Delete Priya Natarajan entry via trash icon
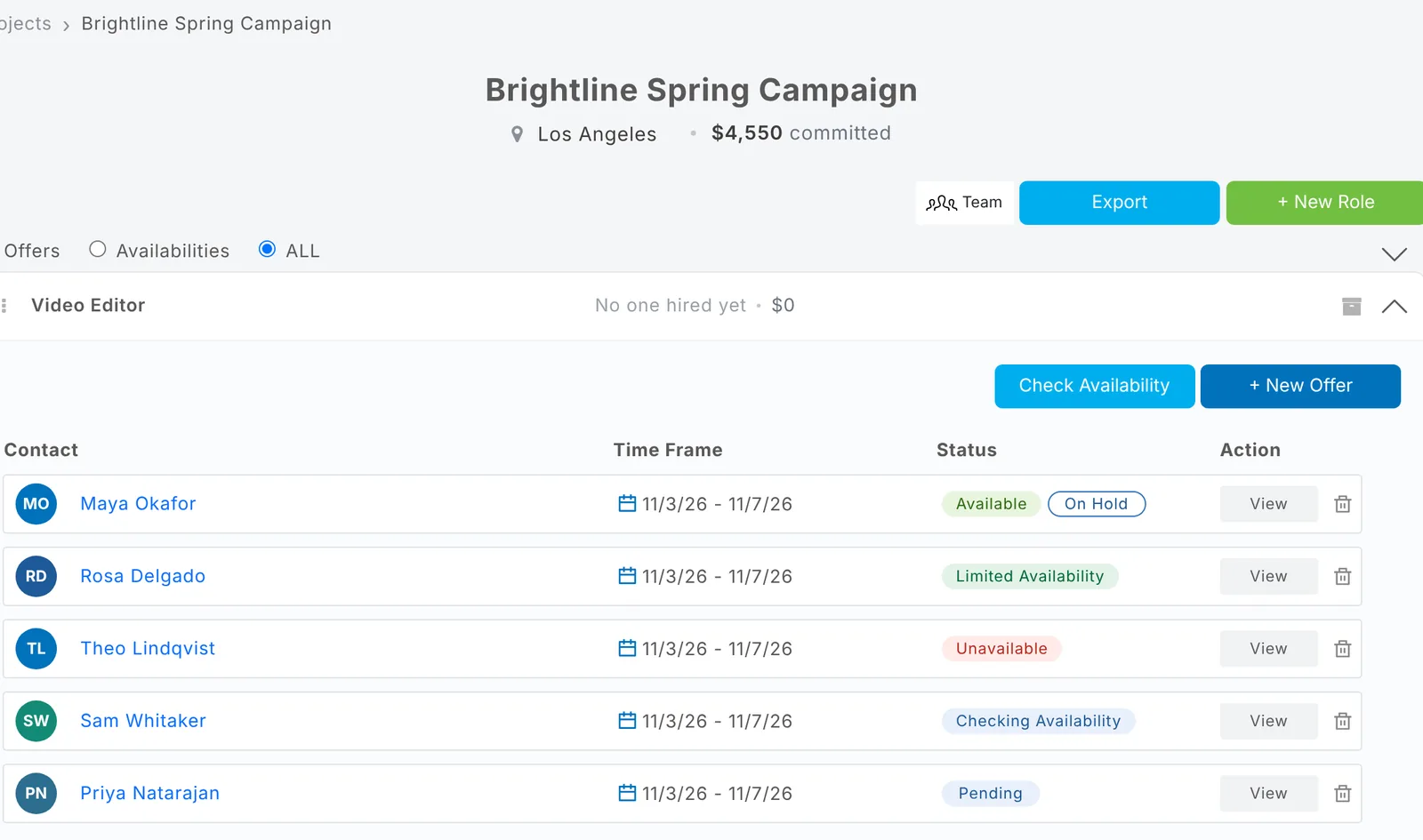The height and width of the screenshot is (840, 1423). coord(1343,793)
